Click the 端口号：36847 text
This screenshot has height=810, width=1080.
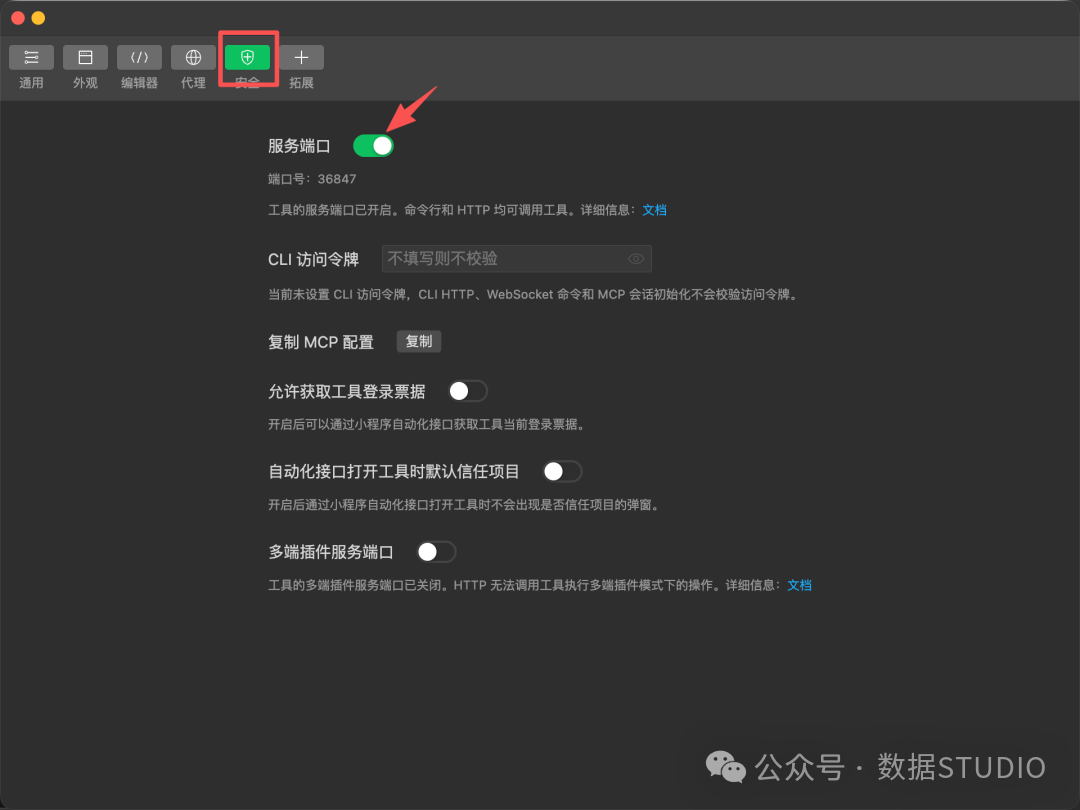(x=312, y=179)
